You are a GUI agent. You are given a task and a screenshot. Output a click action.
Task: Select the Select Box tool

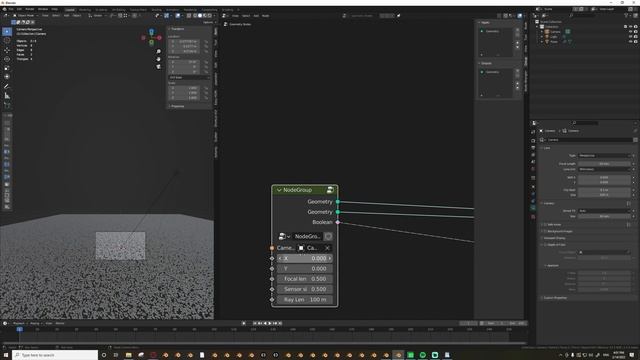(7, 31)
